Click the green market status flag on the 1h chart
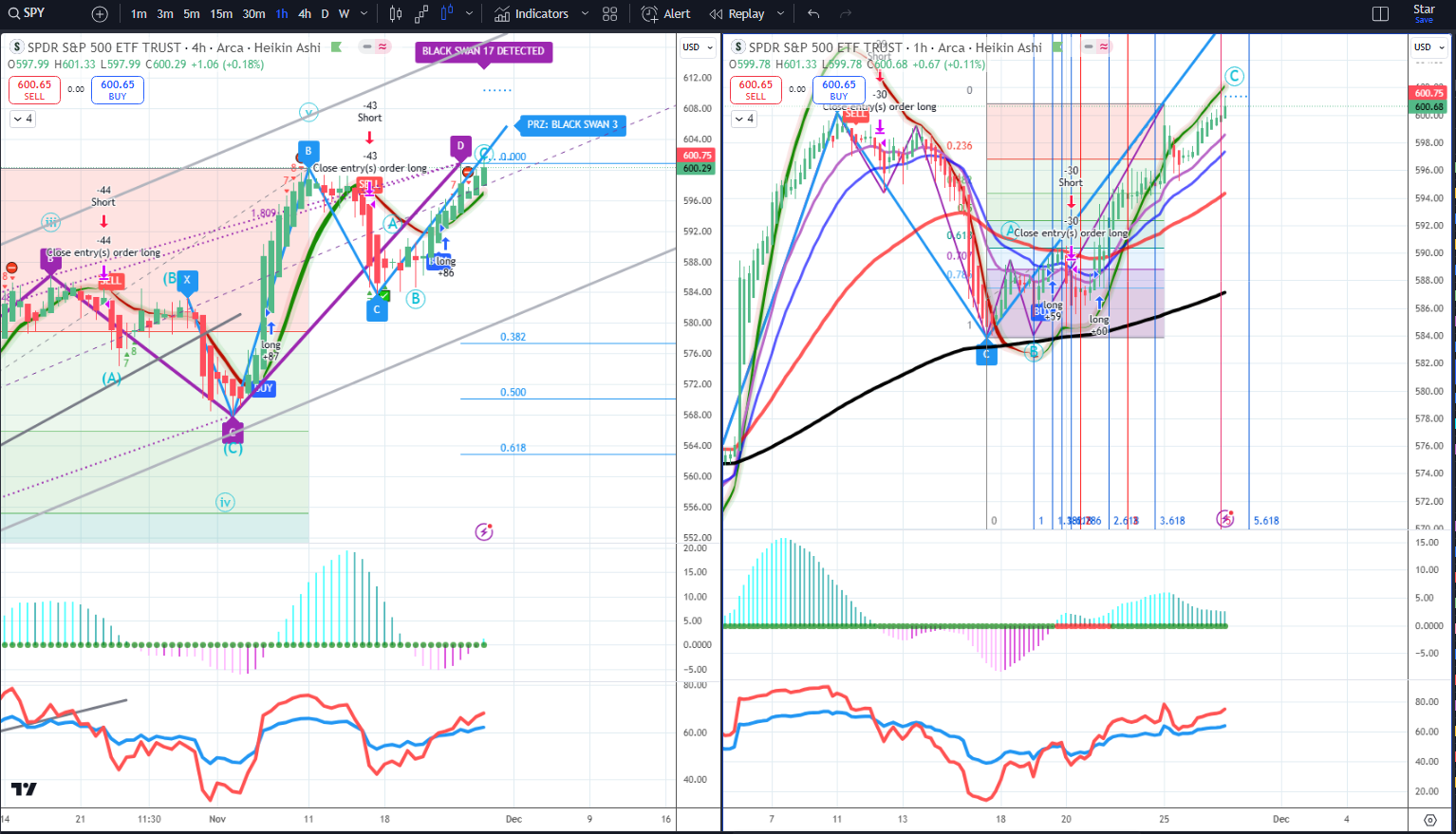This screenshot has height=834, width=1456. tap(1058, 46)
